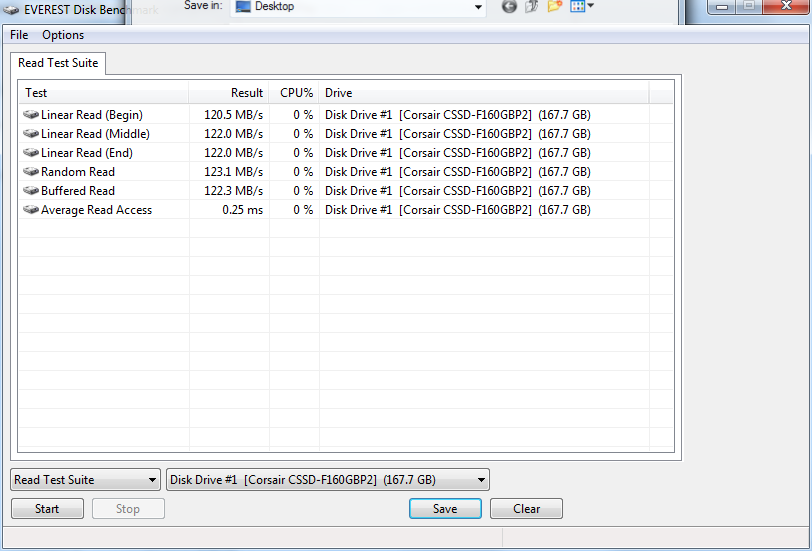Click the Linear Read (Middle) 122.0 MB/s value

(234, 134)
